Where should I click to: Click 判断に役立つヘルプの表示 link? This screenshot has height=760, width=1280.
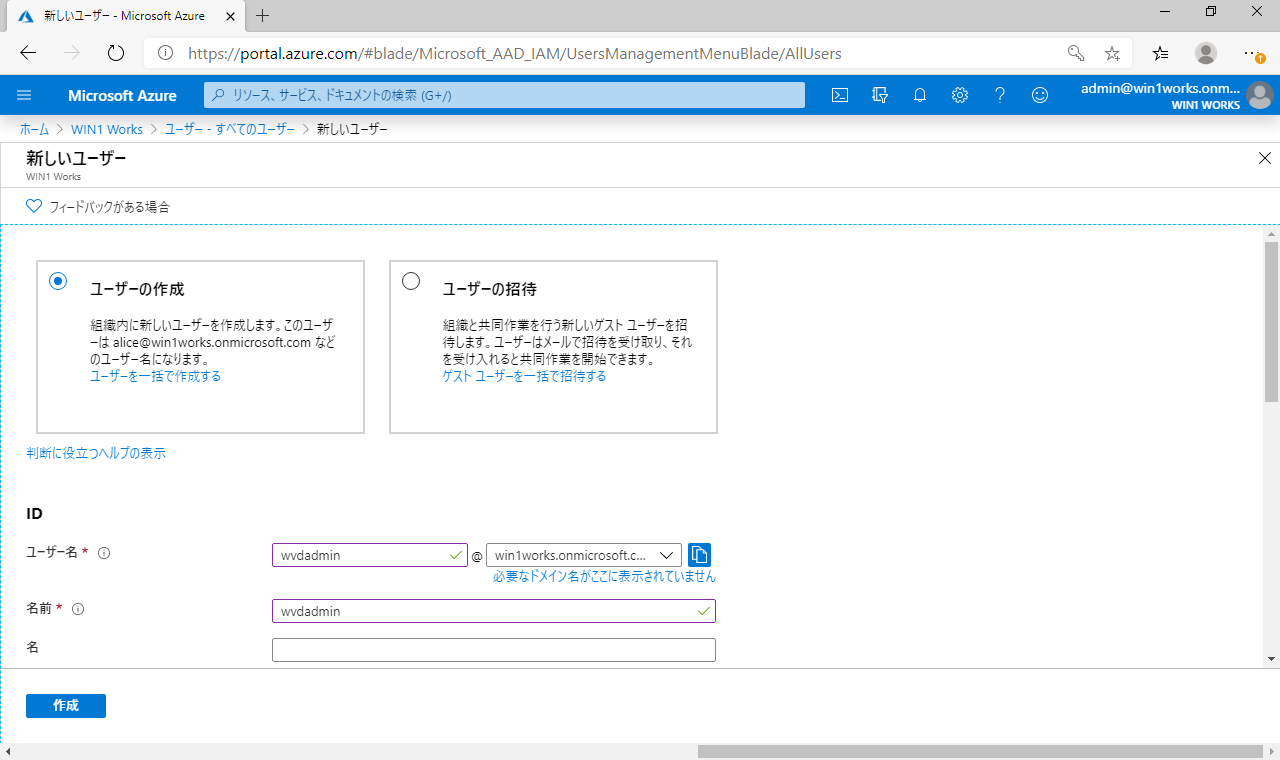pyautogui.click(x=96, y=453)
